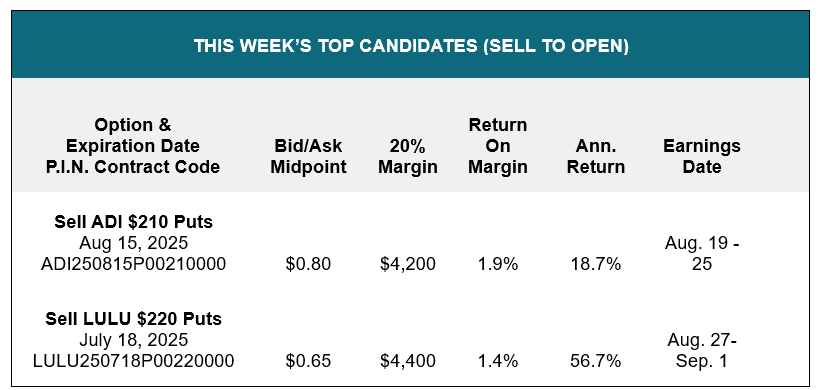
Task: Select the 'Bid/Ask Midpoint' column header
Action: point(308,156)
